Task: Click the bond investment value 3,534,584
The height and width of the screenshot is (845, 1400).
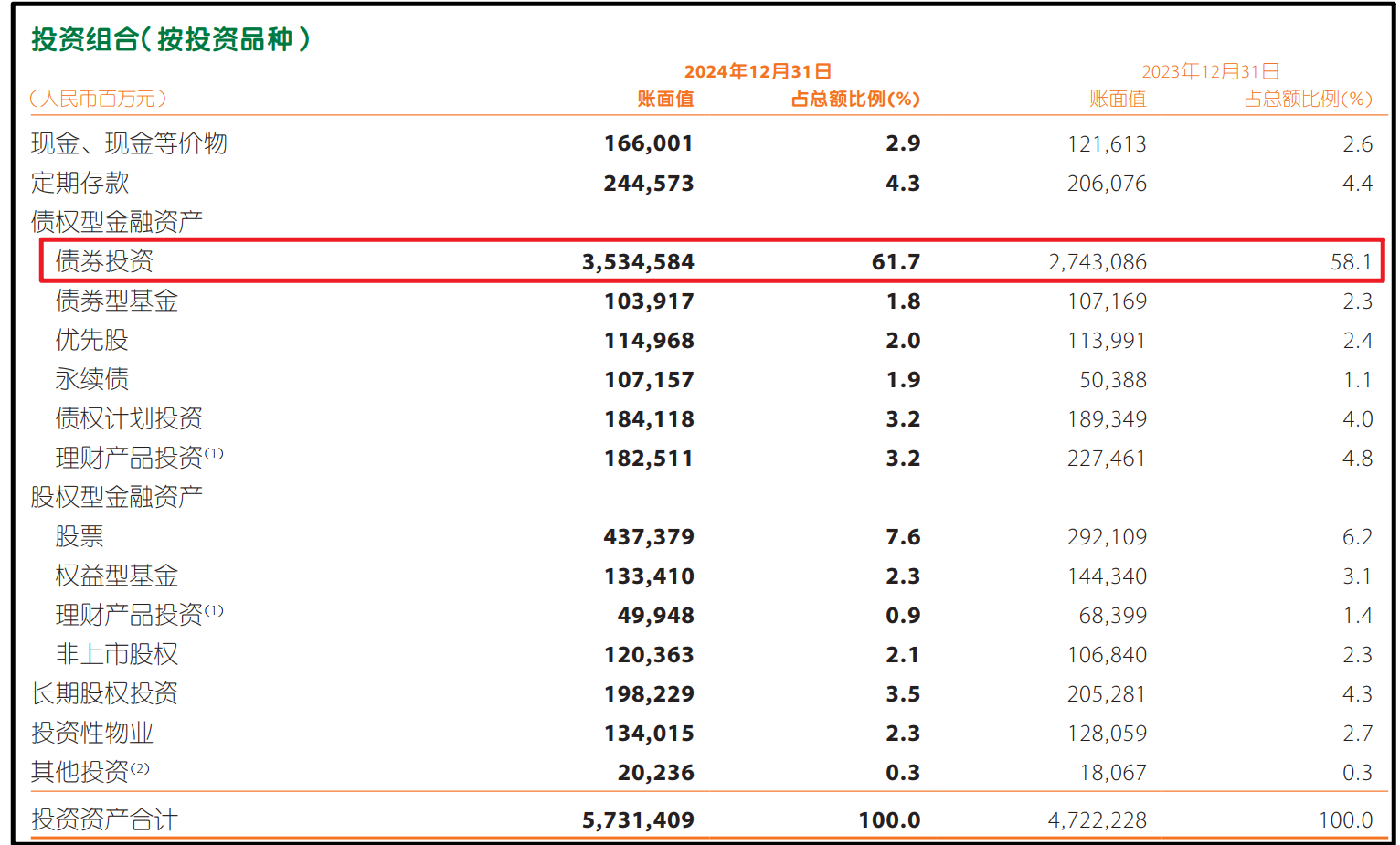Action: click(638, 262)
